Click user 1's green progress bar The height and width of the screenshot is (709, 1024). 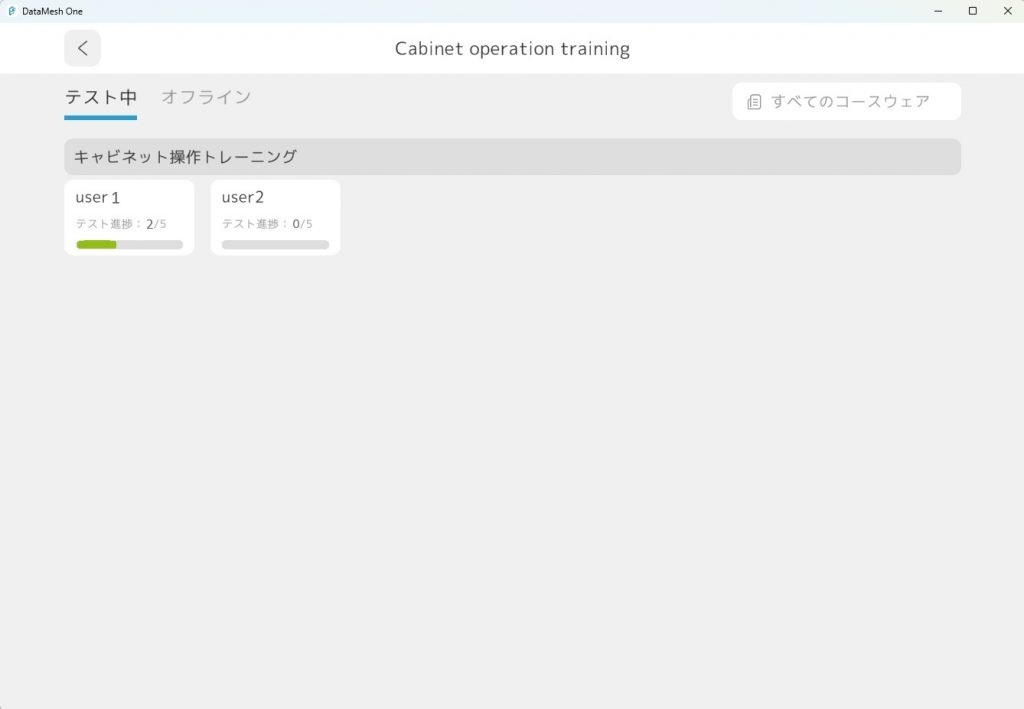97,244
